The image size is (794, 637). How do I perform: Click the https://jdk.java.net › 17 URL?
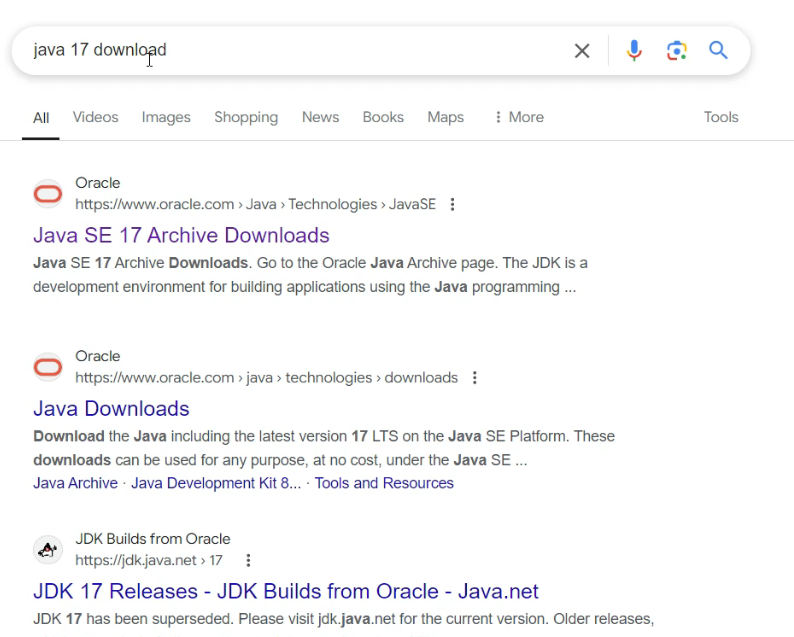pos(149,561)
